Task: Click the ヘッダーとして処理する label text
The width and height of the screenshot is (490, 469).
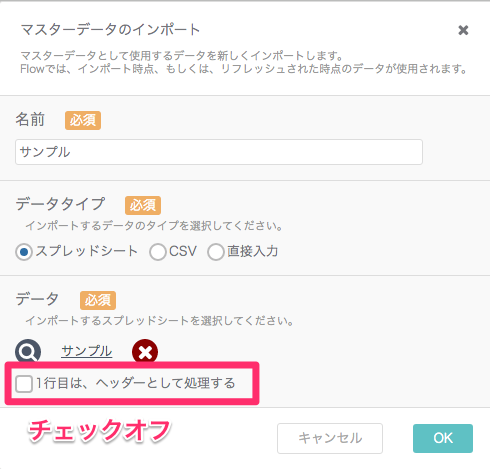Action: coord(166,383)
